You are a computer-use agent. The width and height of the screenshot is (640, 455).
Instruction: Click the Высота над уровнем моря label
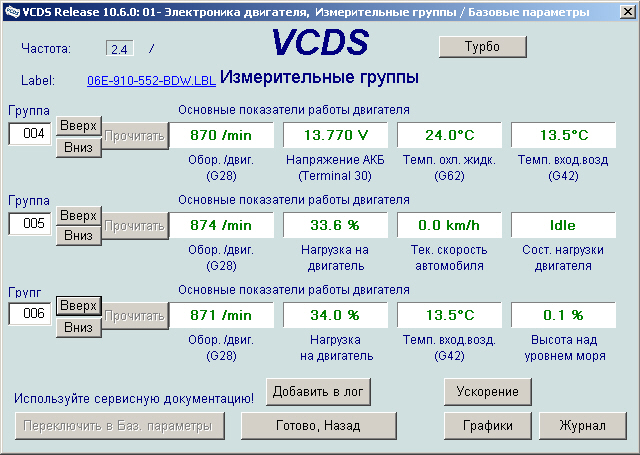click(x=565, y=348)
